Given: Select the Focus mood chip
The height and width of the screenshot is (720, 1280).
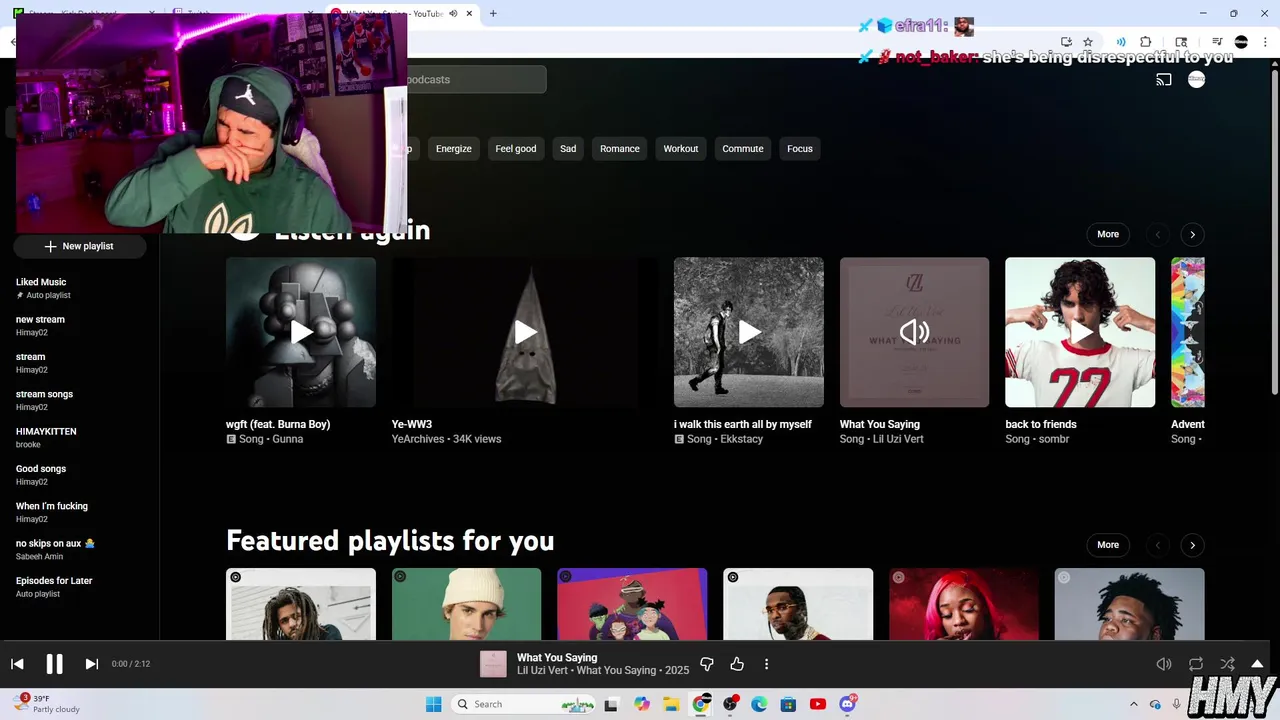Looking at the screenshot, I should [x=800, y=149].
